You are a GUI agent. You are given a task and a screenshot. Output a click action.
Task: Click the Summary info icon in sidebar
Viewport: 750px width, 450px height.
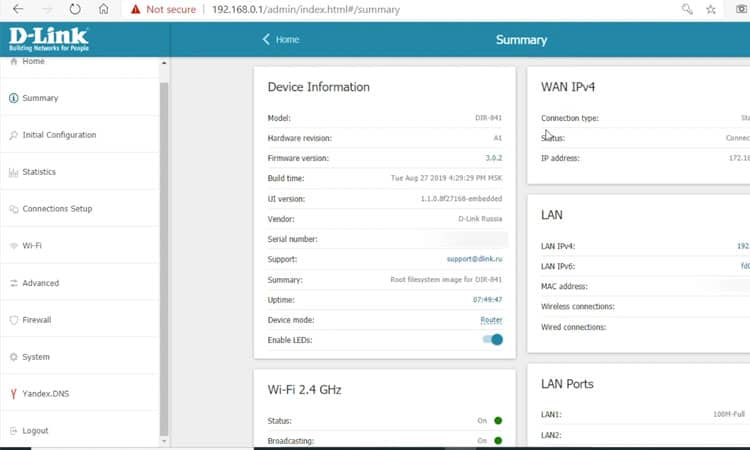click(x=13, y=98)
